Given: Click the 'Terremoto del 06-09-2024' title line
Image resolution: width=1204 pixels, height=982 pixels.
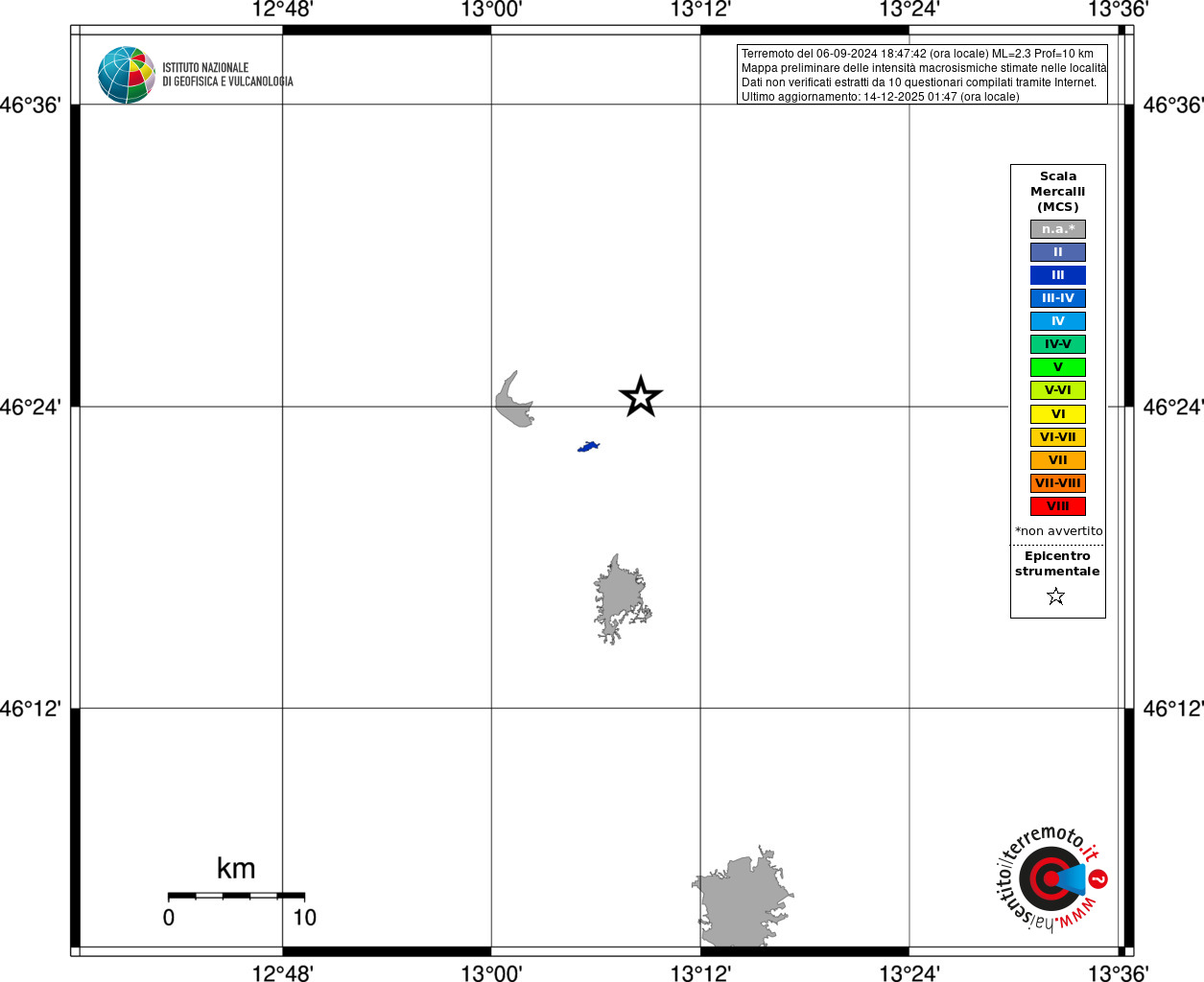Looking at the screenshot, I should (917, 54).
